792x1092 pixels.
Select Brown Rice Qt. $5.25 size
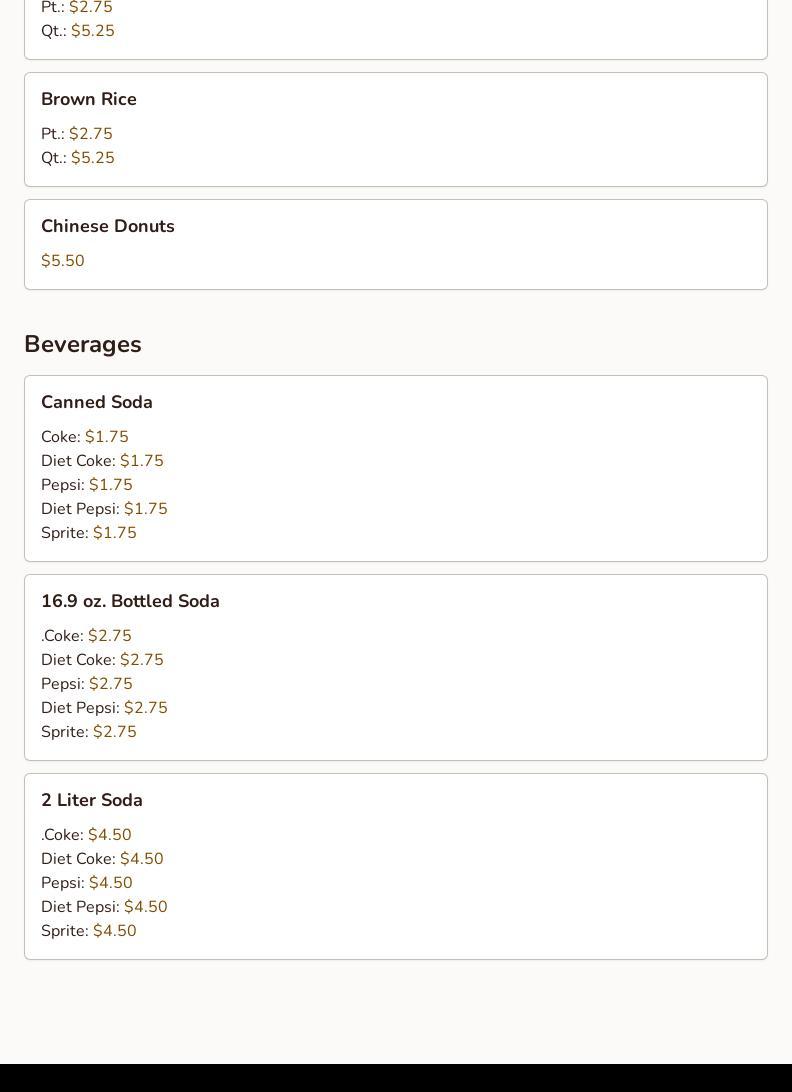click(x=78, y=158)
